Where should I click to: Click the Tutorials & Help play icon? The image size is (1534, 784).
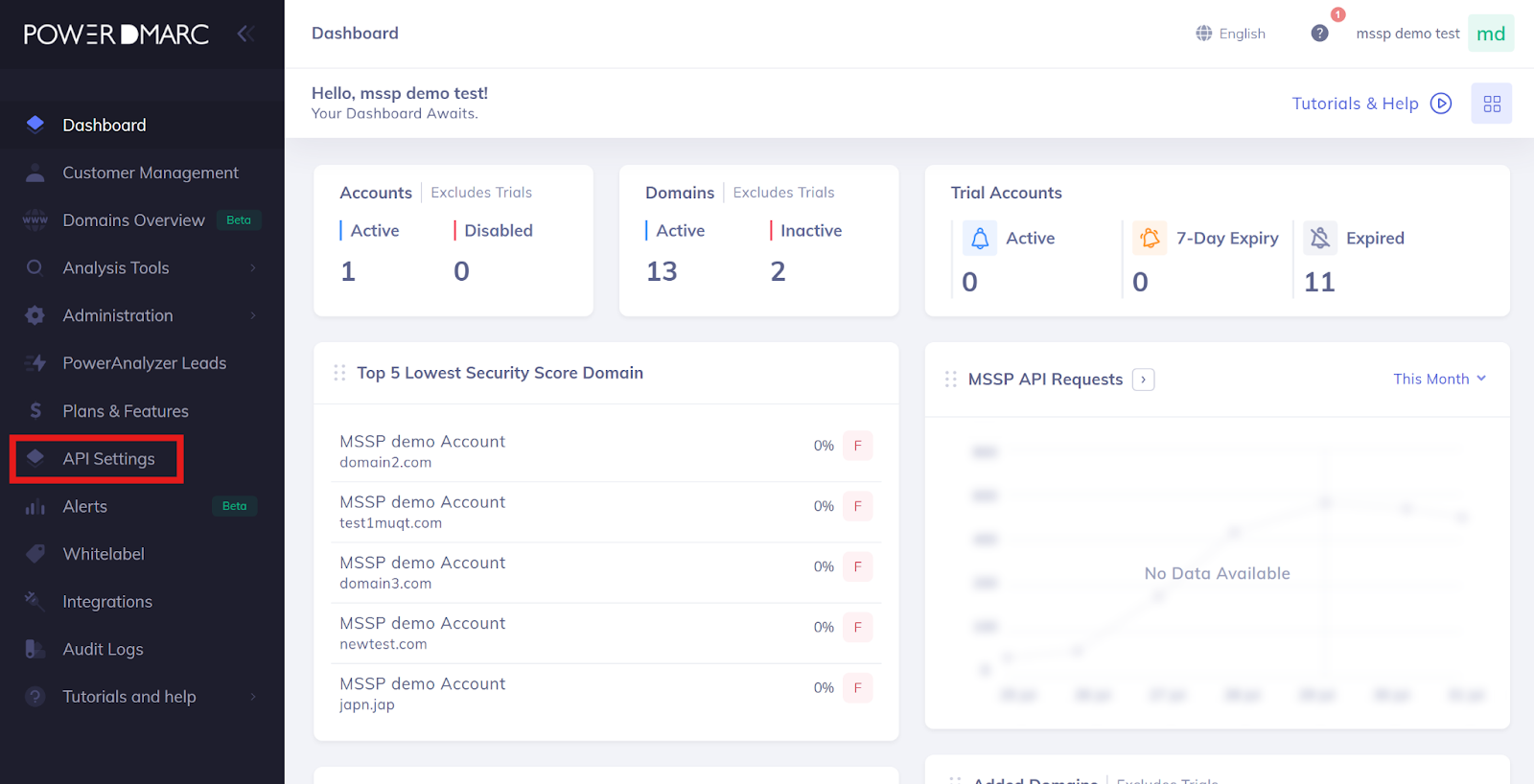[x=1441, y=104]
